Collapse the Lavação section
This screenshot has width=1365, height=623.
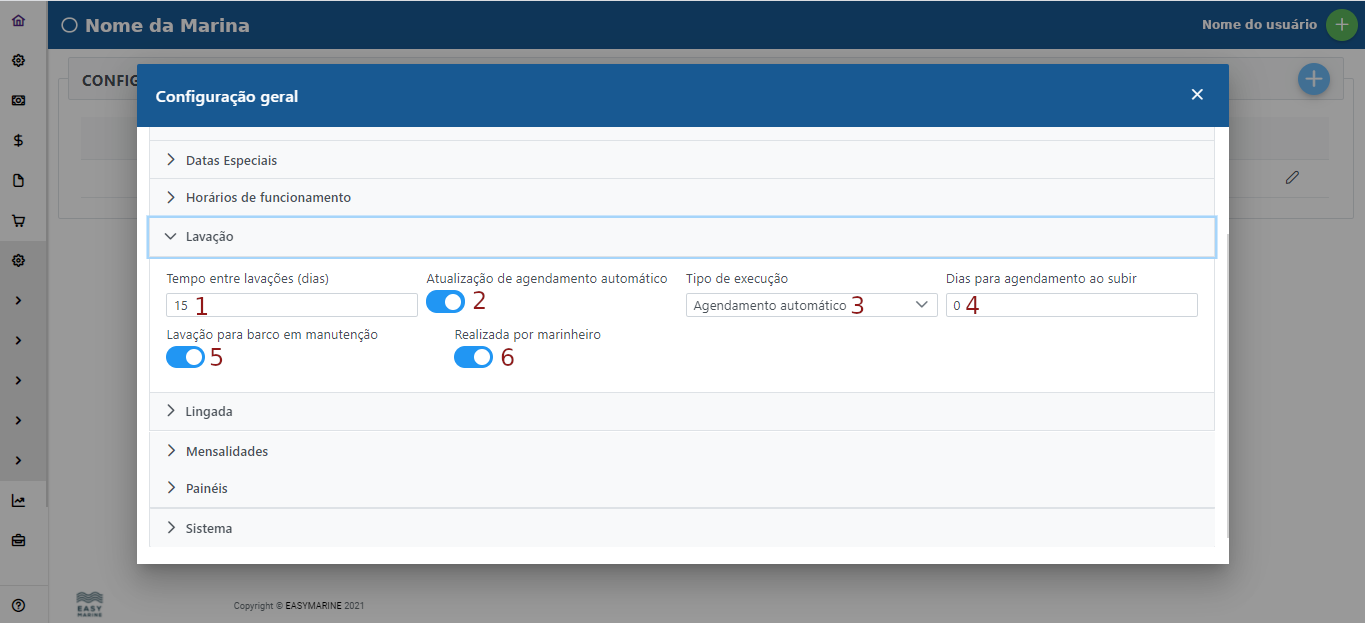pos(210,237)
